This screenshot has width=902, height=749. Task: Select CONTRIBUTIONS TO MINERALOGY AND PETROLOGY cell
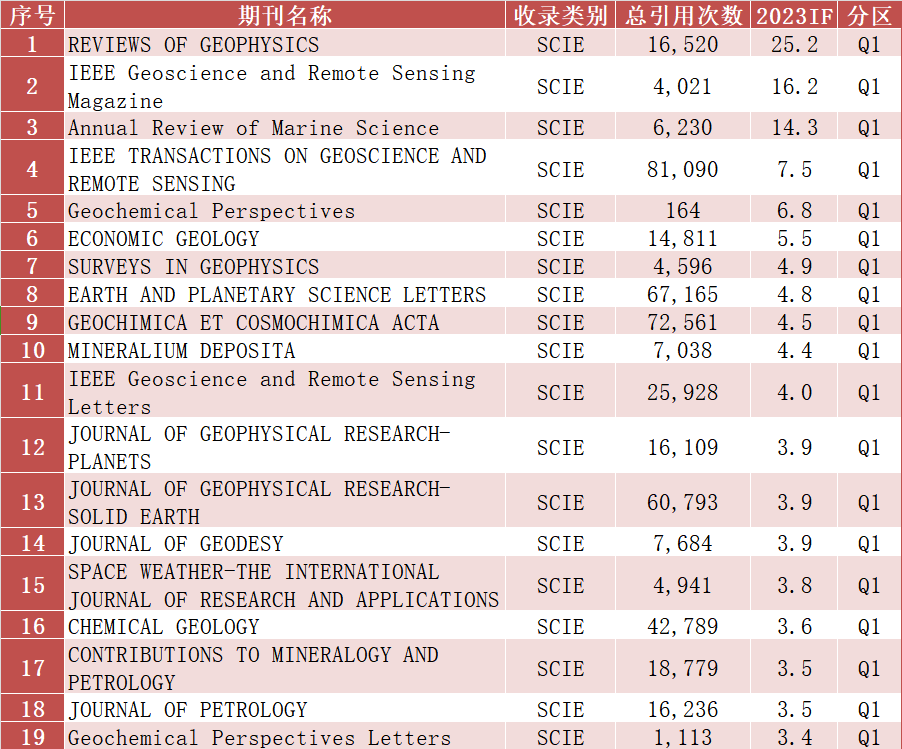tap(285, 667)
